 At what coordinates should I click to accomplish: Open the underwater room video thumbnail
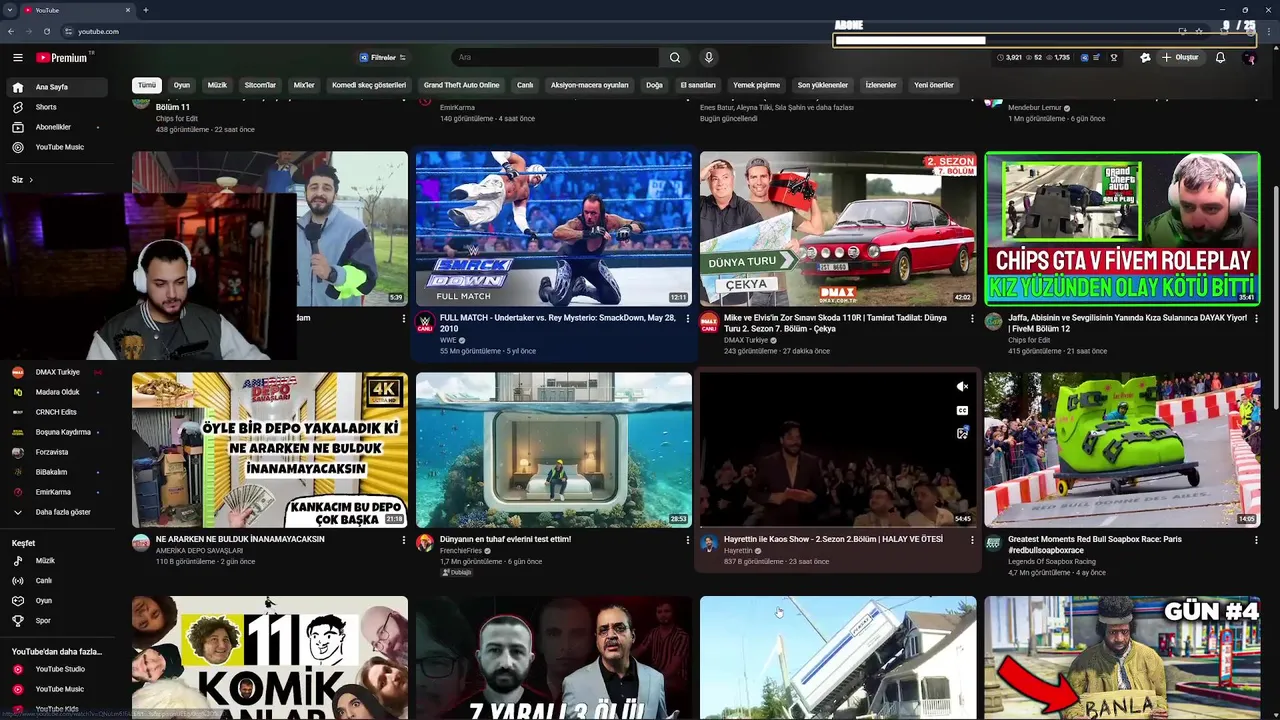click(x=554, y=450)
